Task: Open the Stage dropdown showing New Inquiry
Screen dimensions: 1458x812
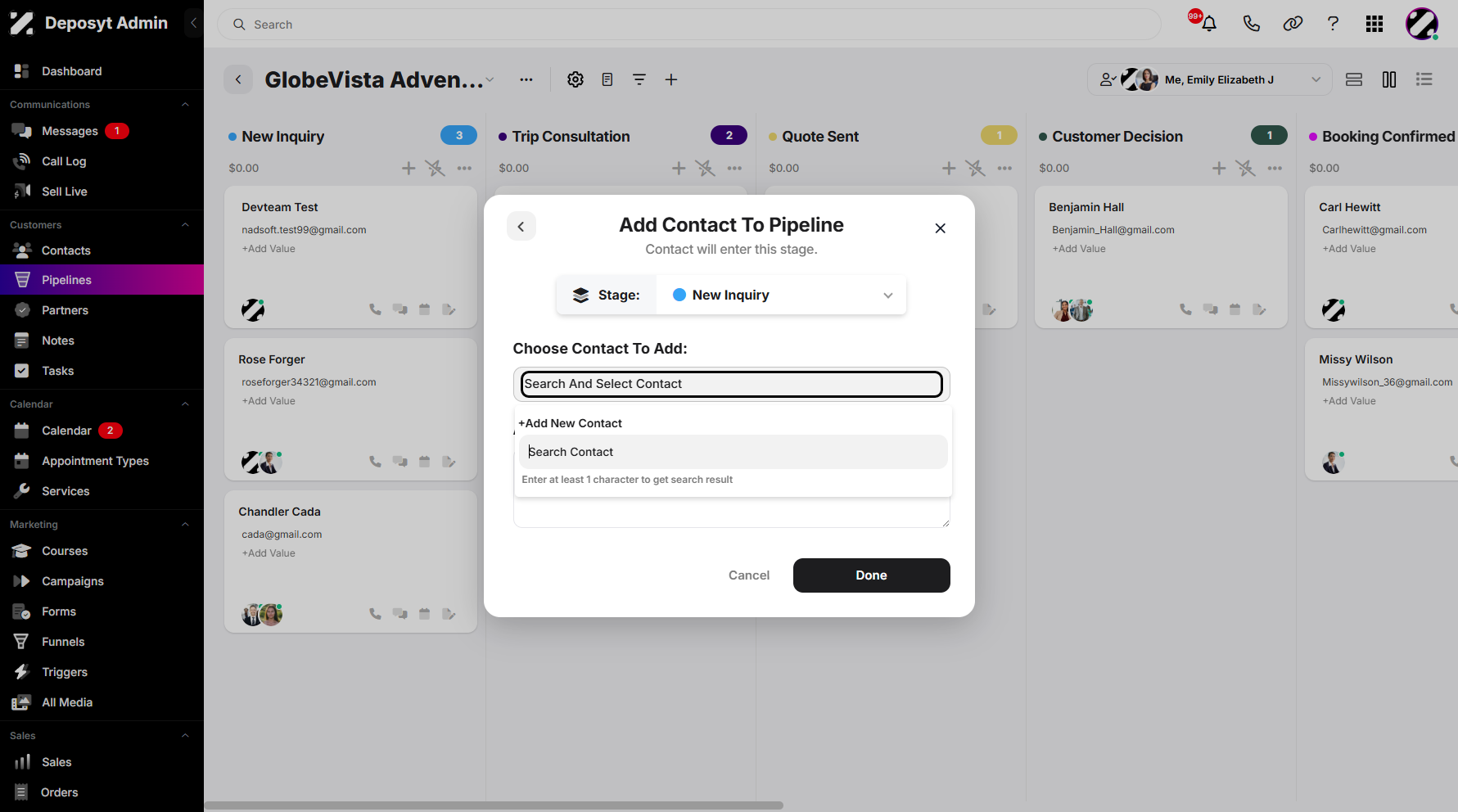Action: [x=781, y=295]
